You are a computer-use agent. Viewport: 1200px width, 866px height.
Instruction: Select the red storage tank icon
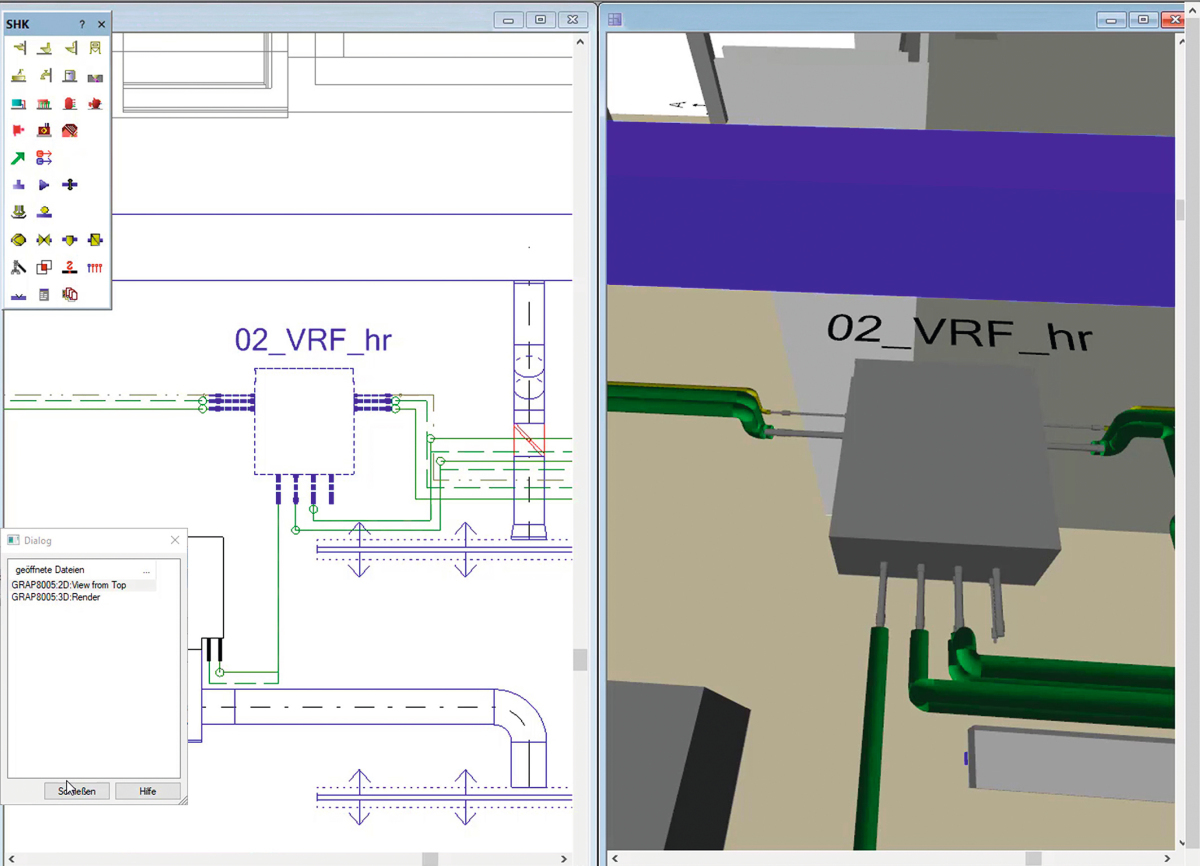point(69,103)
